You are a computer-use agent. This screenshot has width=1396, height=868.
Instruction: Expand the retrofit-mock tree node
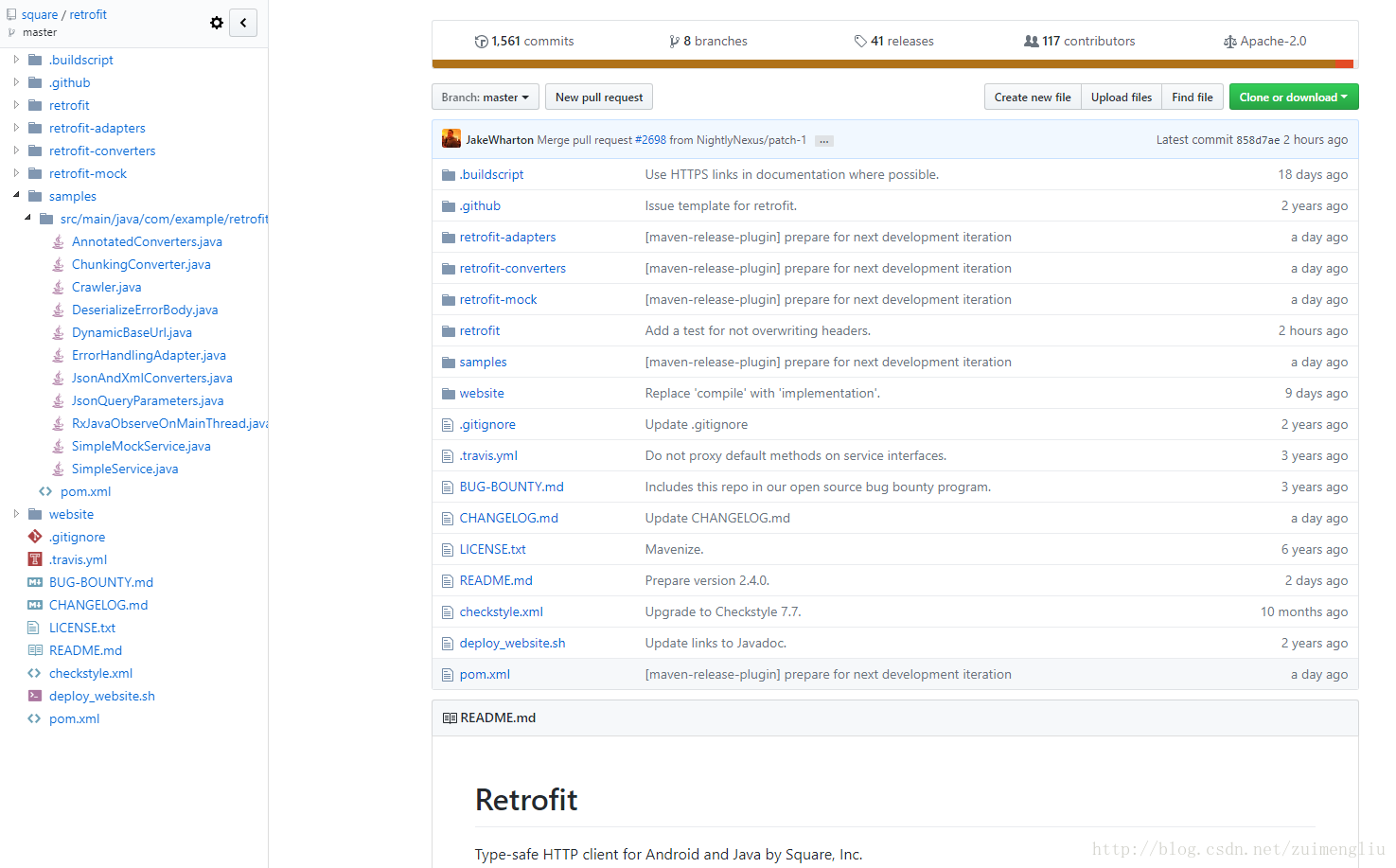(16, 173)
